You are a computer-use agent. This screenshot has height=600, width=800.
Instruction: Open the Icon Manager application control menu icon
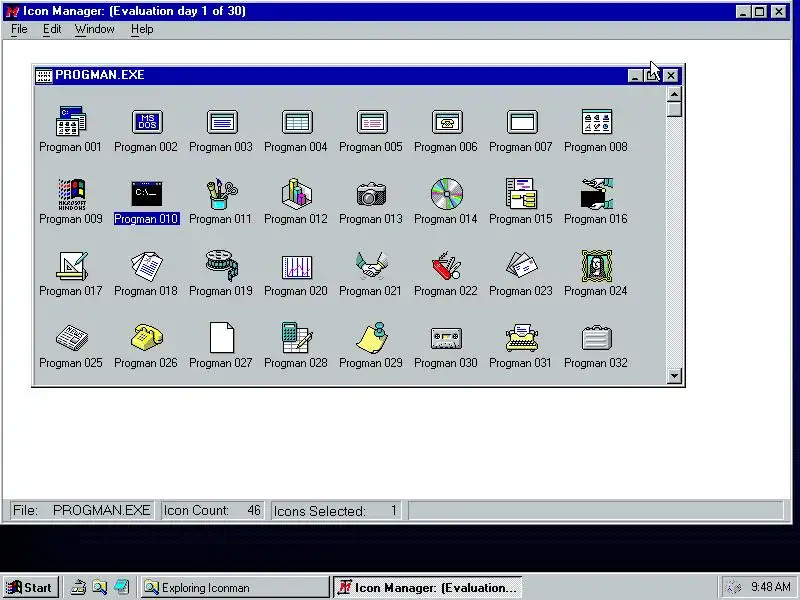pyautogui.click(x=12, y=11)
